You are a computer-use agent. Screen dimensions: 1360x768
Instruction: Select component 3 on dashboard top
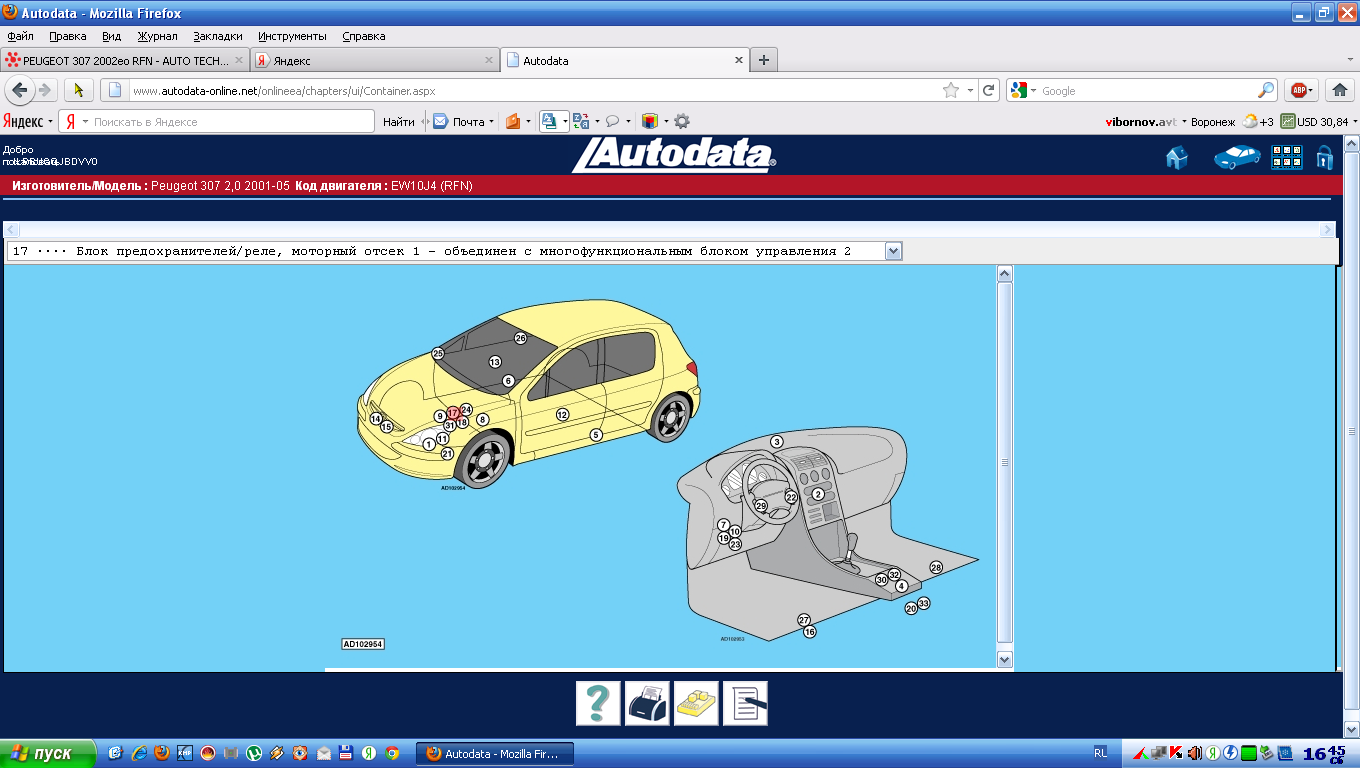(x=776, y=441)
